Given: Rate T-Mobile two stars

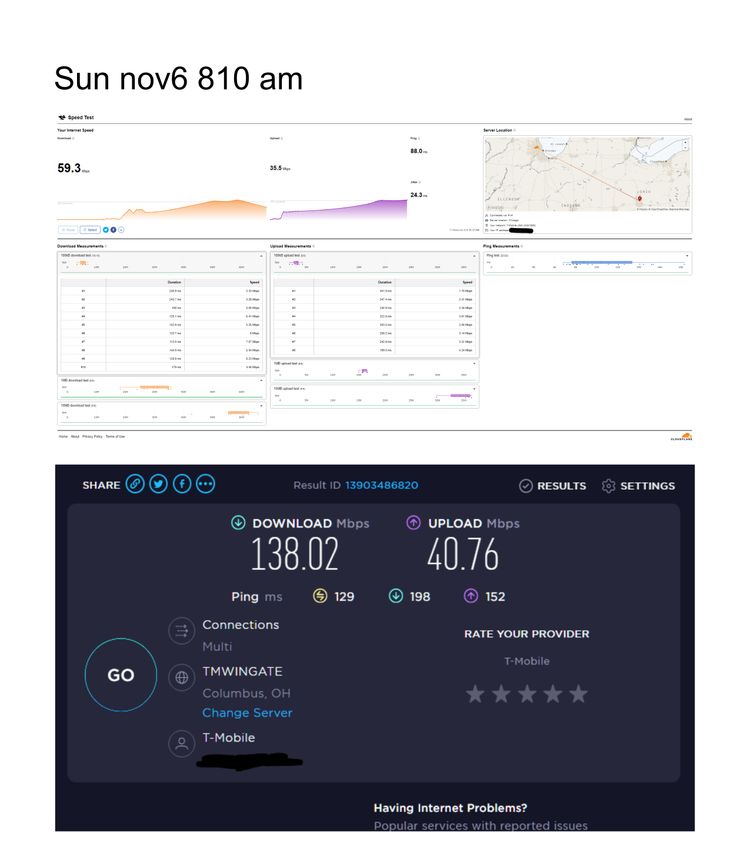Looking at the screenshot, I should pos(501,694).
